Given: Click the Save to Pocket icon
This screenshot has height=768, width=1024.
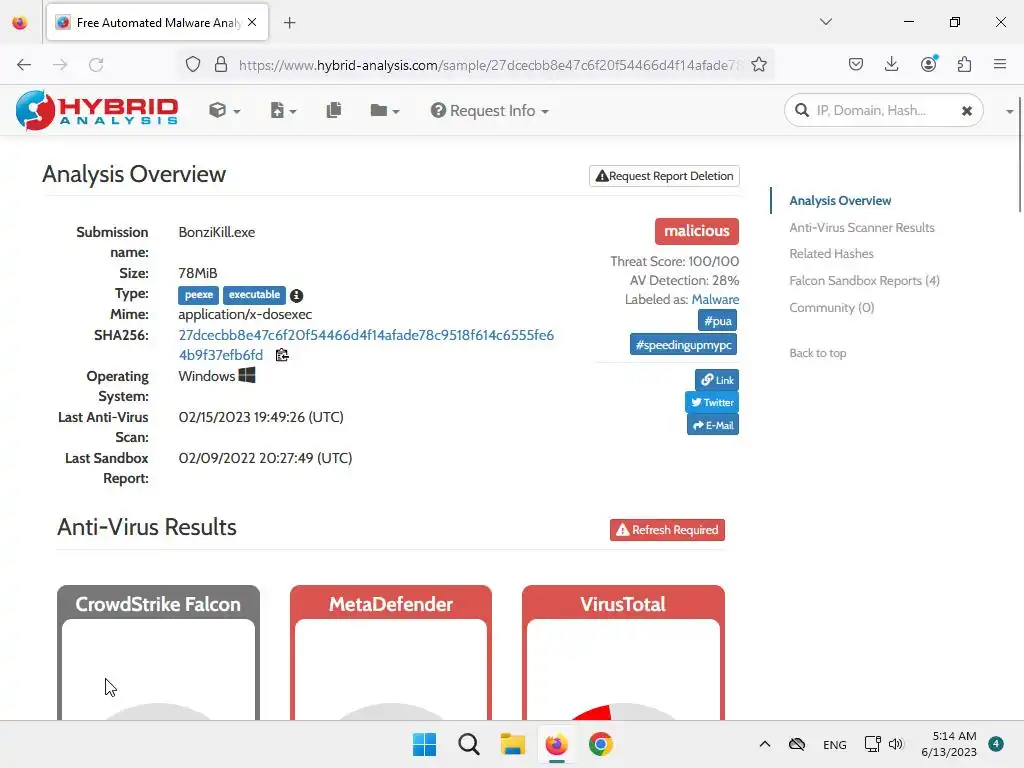Looking at the screenshot, I should (856, 64).
